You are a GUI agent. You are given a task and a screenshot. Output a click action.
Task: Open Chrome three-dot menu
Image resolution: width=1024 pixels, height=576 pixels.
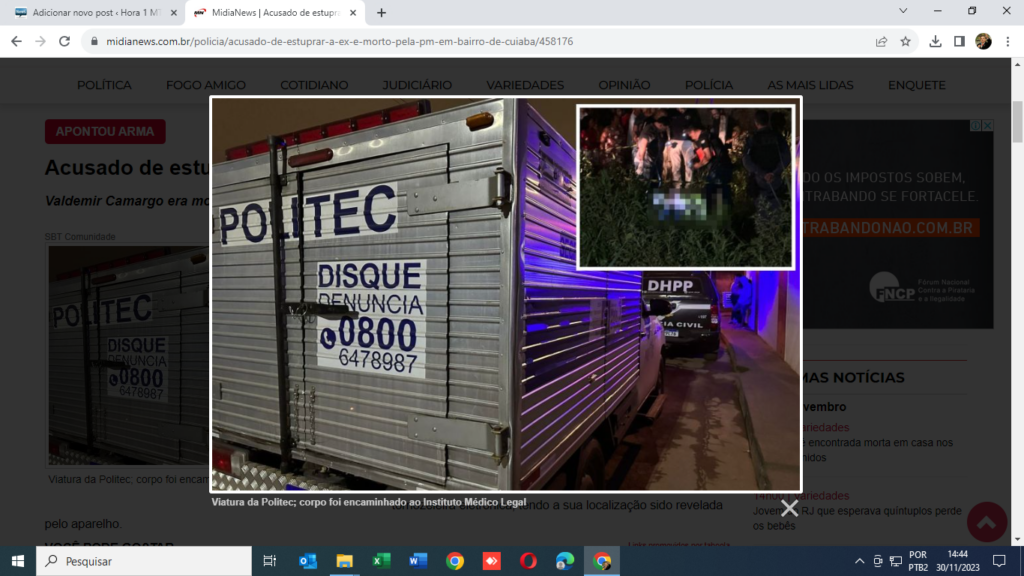click(1008, 41)
